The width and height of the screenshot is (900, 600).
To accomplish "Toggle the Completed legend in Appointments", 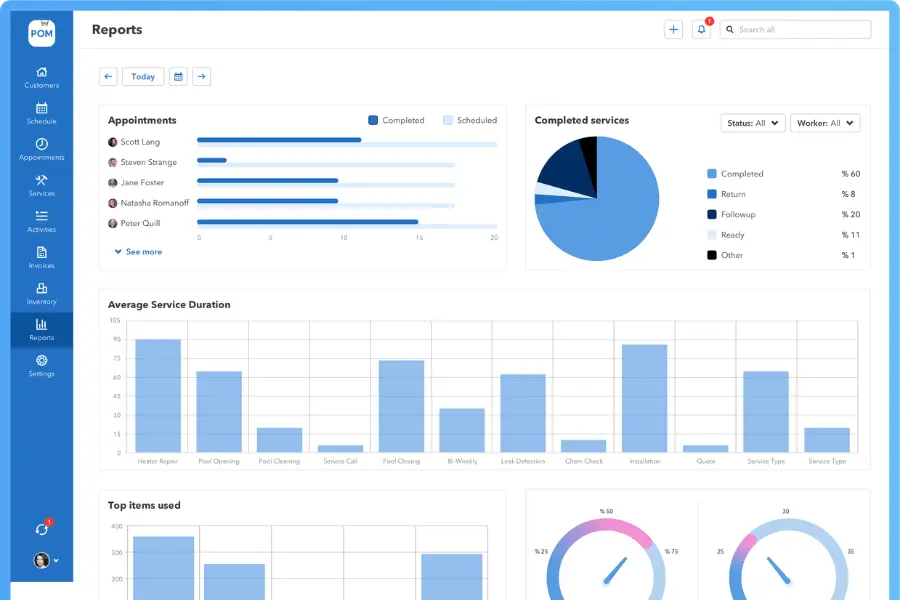I will [396, 120].
